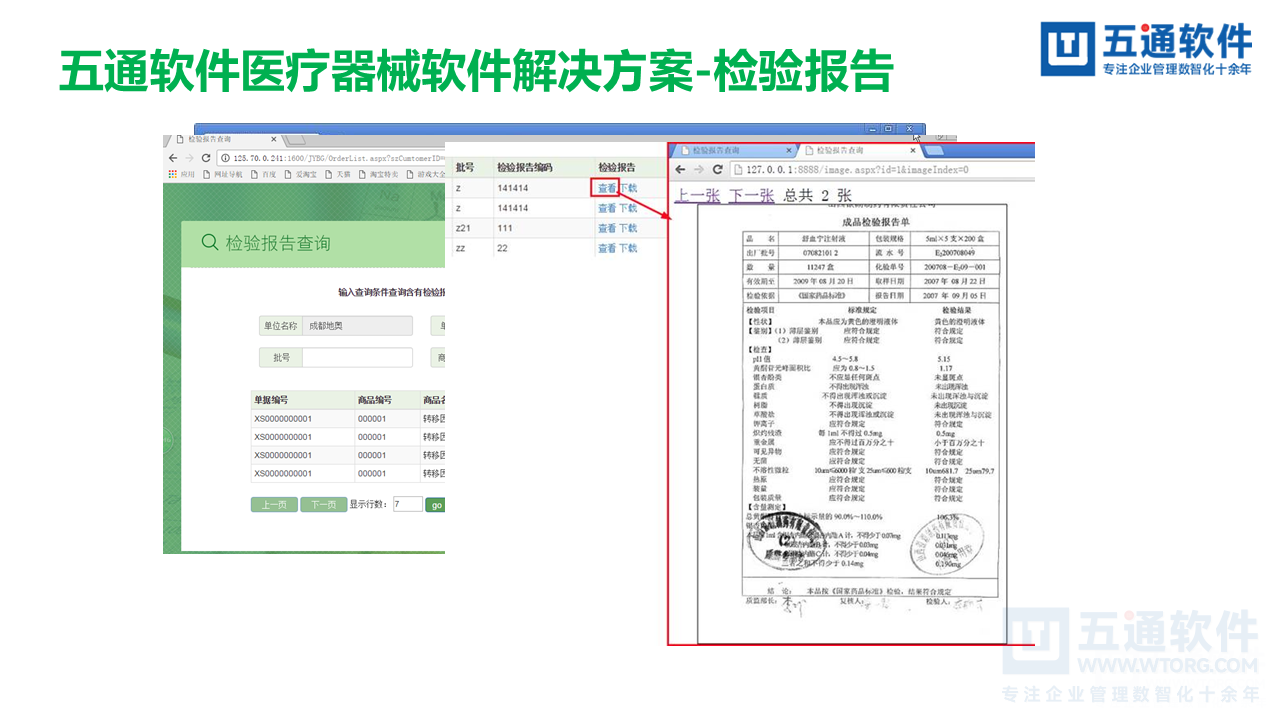Select the 检验报告查询 tab in the left window
Screen dimensions: 1280x720
click(x=208, y=139)
